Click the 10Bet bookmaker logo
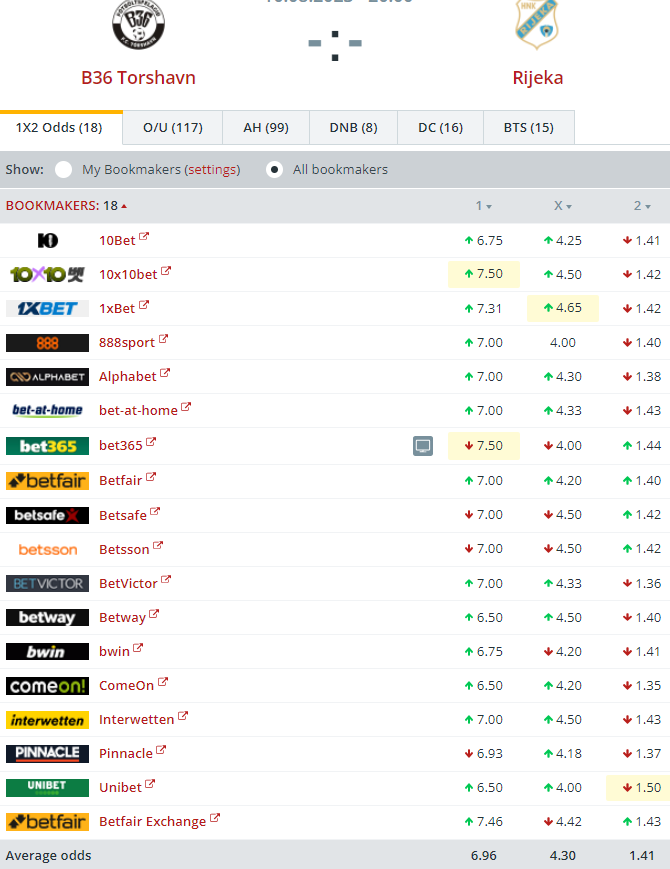This screenshot has width=670, height=869. click(x=48, y=241)
